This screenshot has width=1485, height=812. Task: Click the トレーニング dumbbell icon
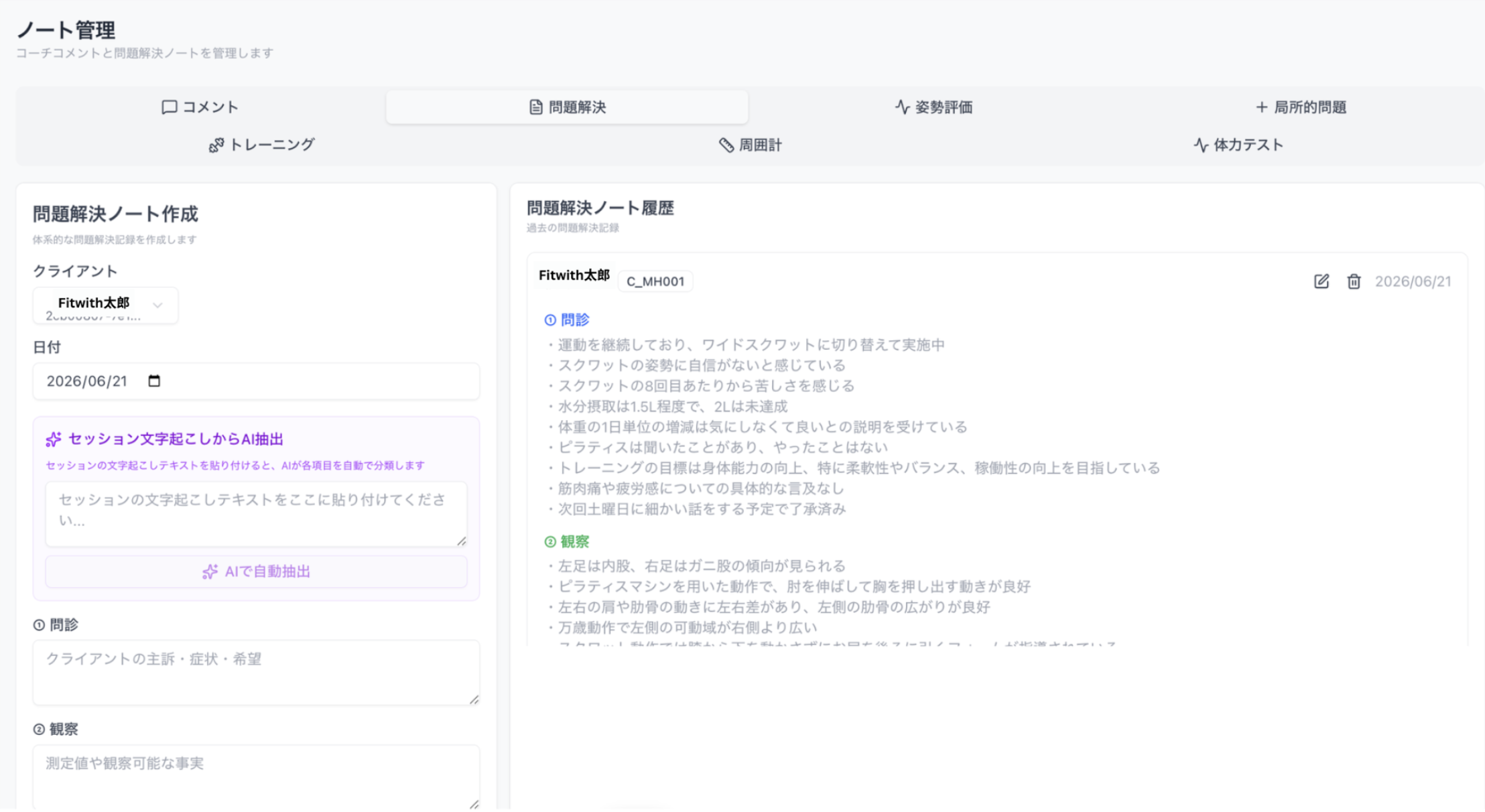216,145
